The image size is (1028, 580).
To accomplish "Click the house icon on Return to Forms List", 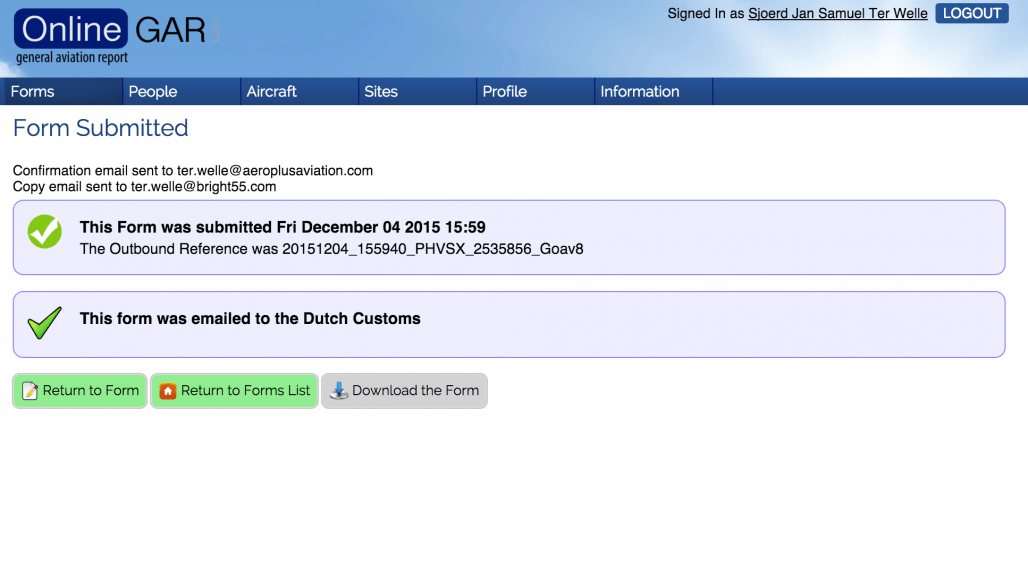I will click(168, 391).
